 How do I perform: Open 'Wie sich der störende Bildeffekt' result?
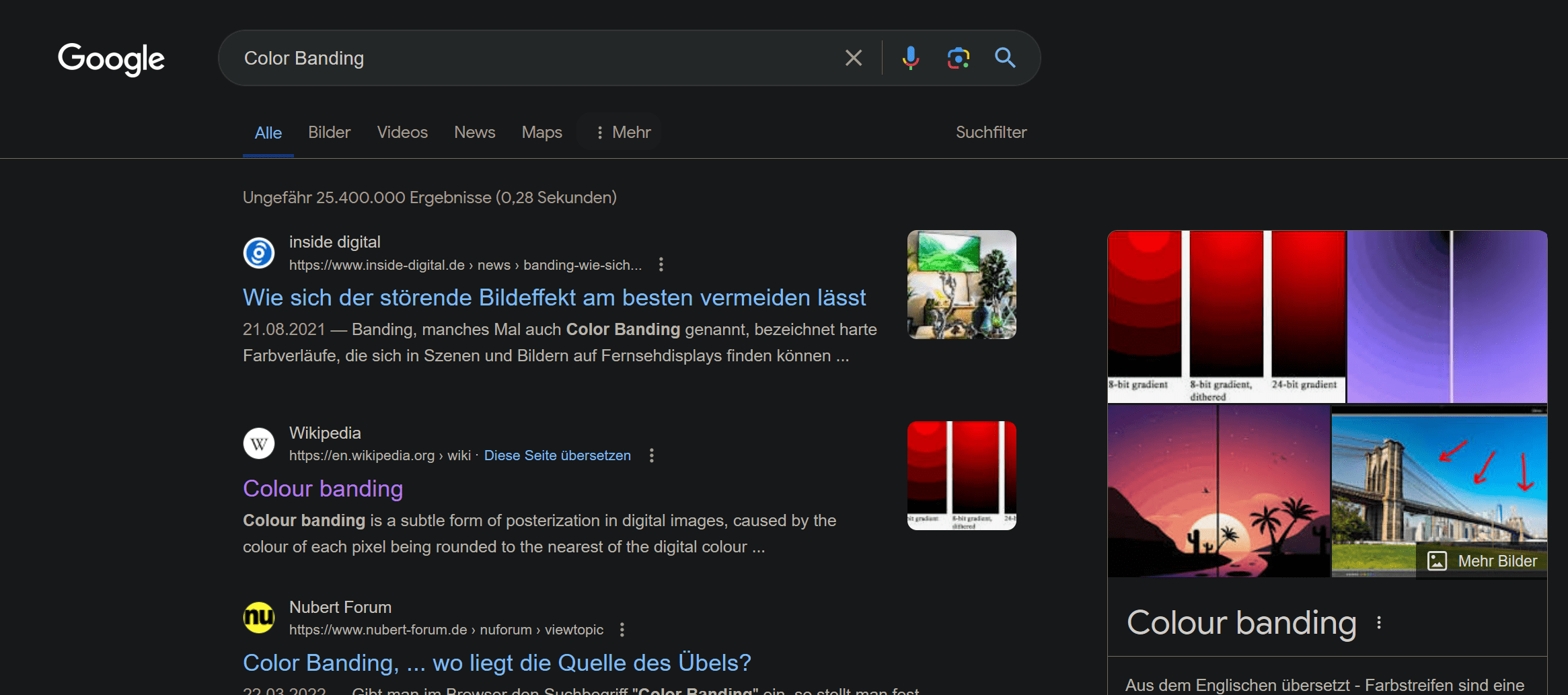tap(554, 297)
